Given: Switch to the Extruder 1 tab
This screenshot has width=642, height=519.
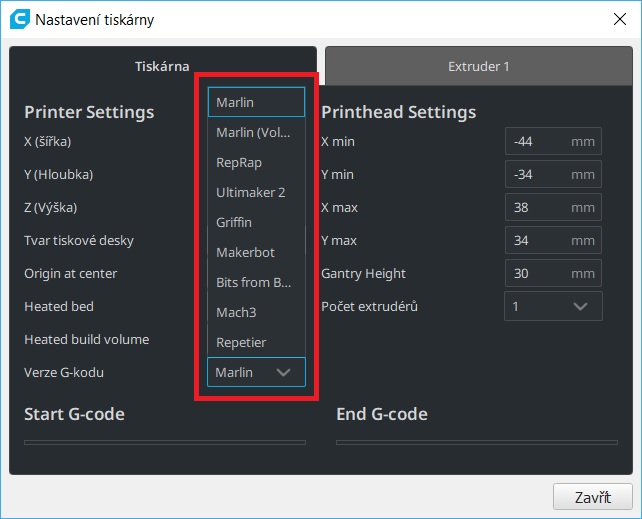Looking at the screenshot, I should [x=478, y=67].
